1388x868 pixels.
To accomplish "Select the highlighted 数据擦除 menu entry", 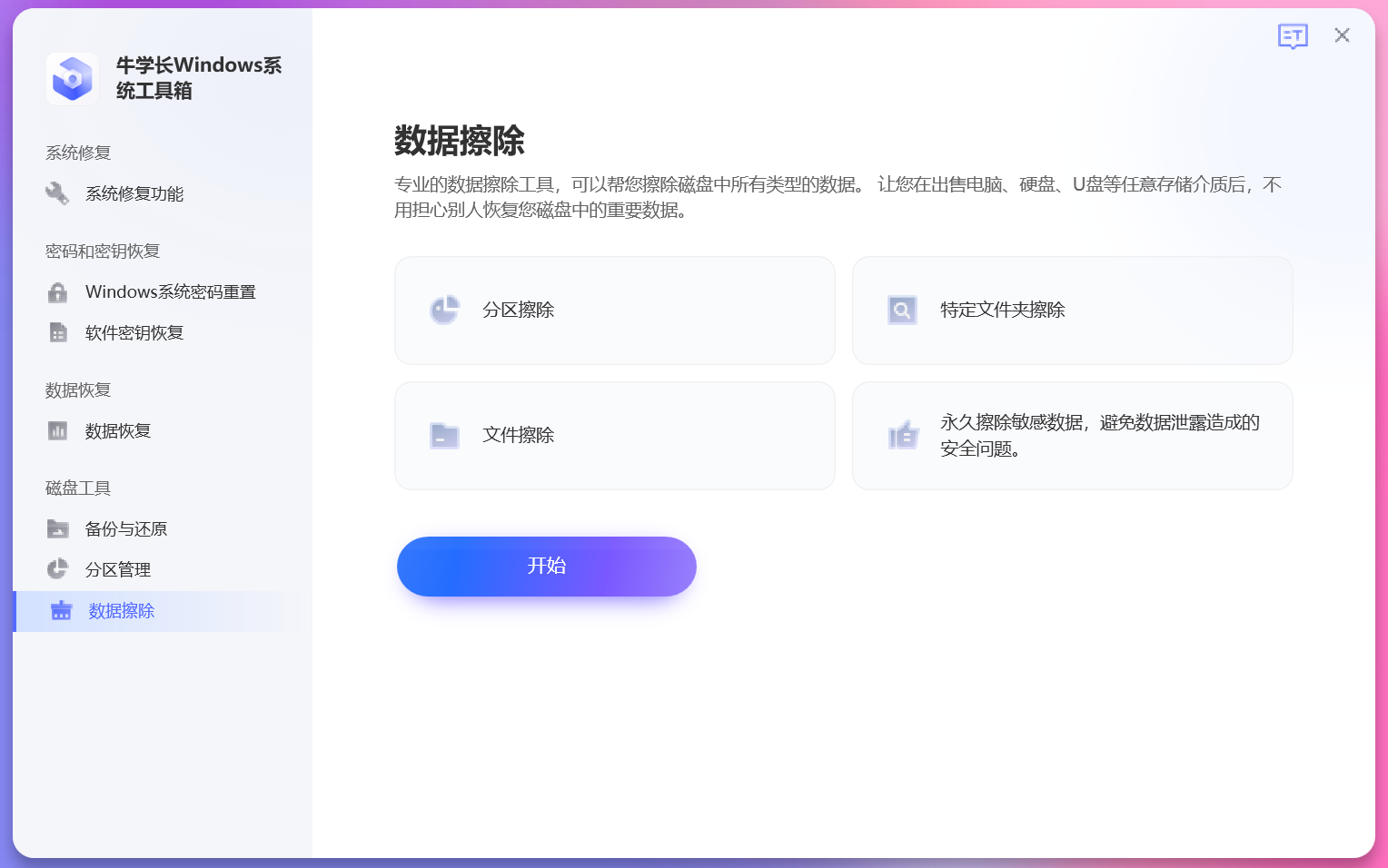I will [164, 611].
